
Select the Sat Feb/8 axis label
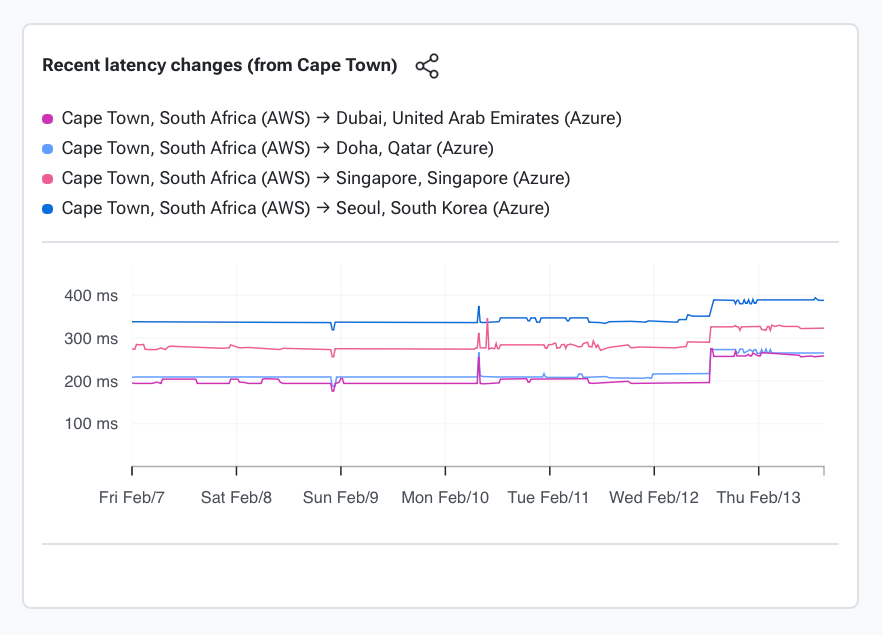[237, 497]
